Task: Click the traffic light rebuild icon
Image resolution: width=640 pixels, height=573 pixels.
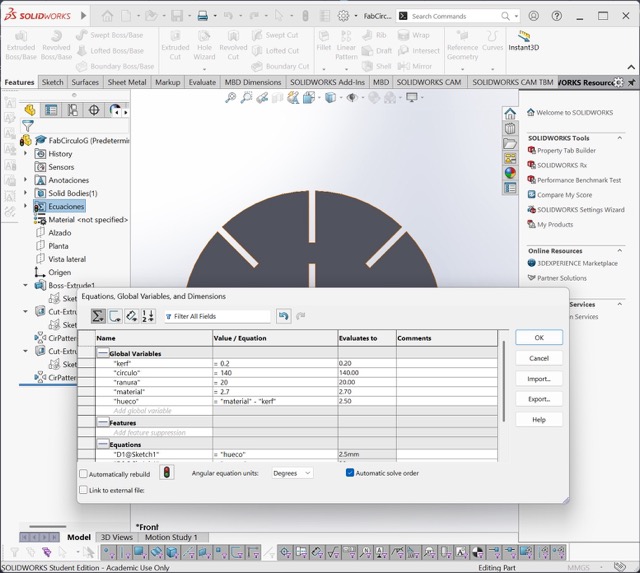Action: pyautogui.click(x=167, y=473)
